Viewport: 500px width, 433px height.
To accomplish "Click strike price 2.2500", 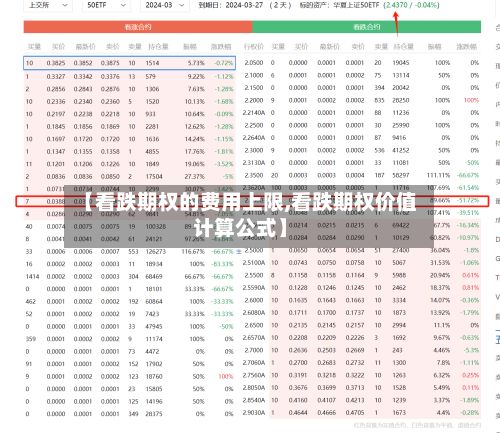I will click(254, 125).
